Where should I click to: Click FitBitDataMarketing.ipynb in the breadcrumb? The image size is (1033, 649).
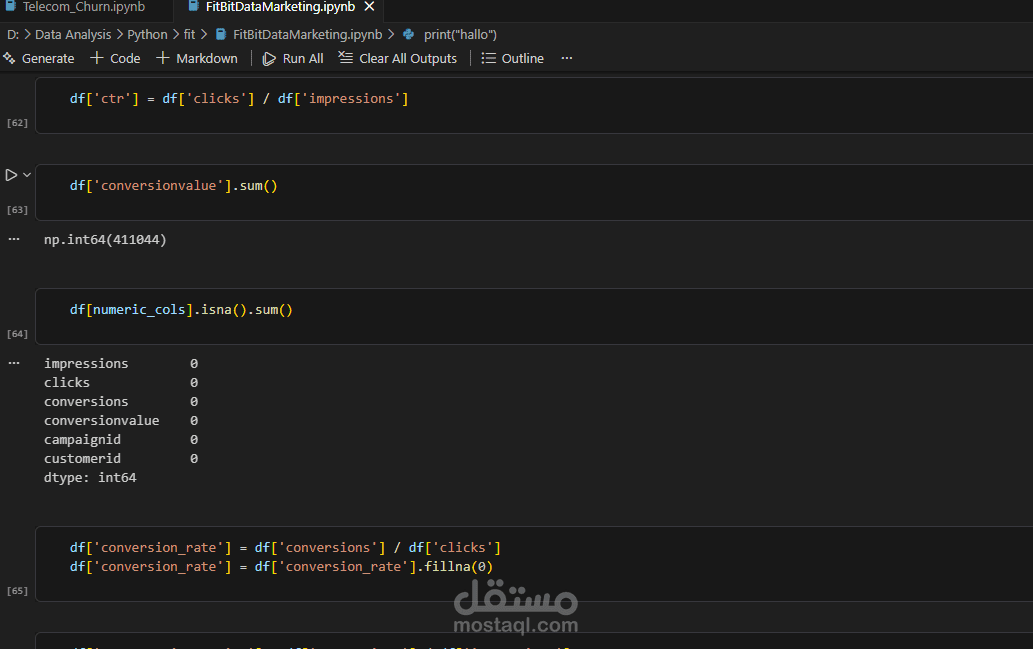pos(308,34)
